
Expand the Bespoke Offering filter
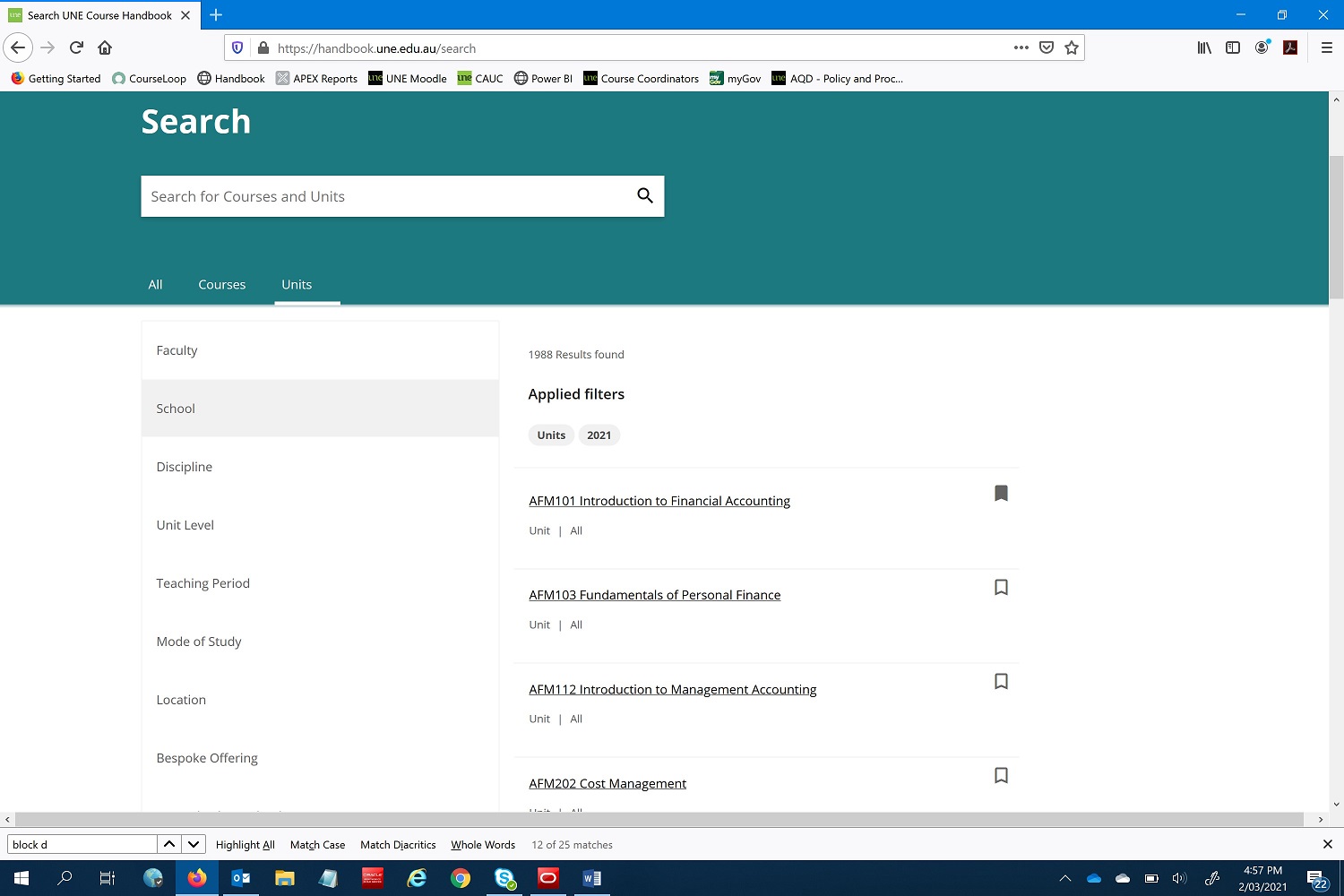(x=320, y=758)
